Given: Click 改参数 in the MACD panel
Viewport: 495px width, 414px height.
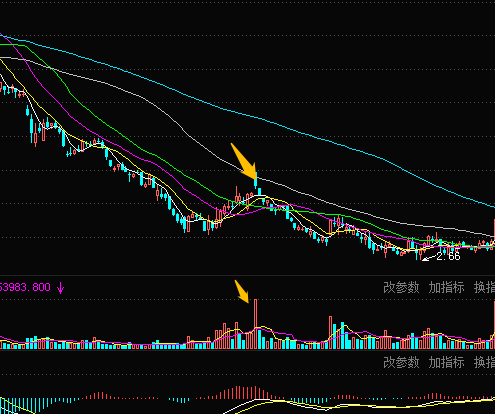Looking at the screenshot, I should pyautogui.click(x=401, y=362).
